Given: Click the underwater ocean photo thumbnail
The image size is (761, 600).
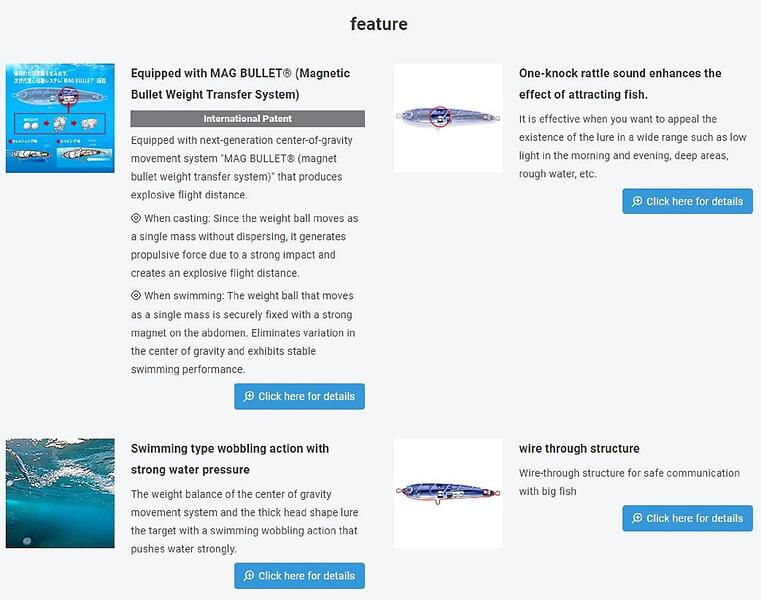Looking at the screenshot, I should pyautogui.click(x=60, y=493).
